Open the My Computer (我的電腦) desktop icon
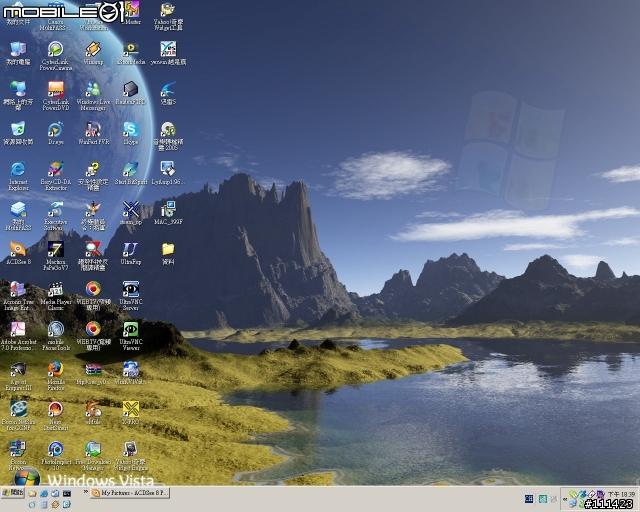The image size is (640, 512). (18, 53)
